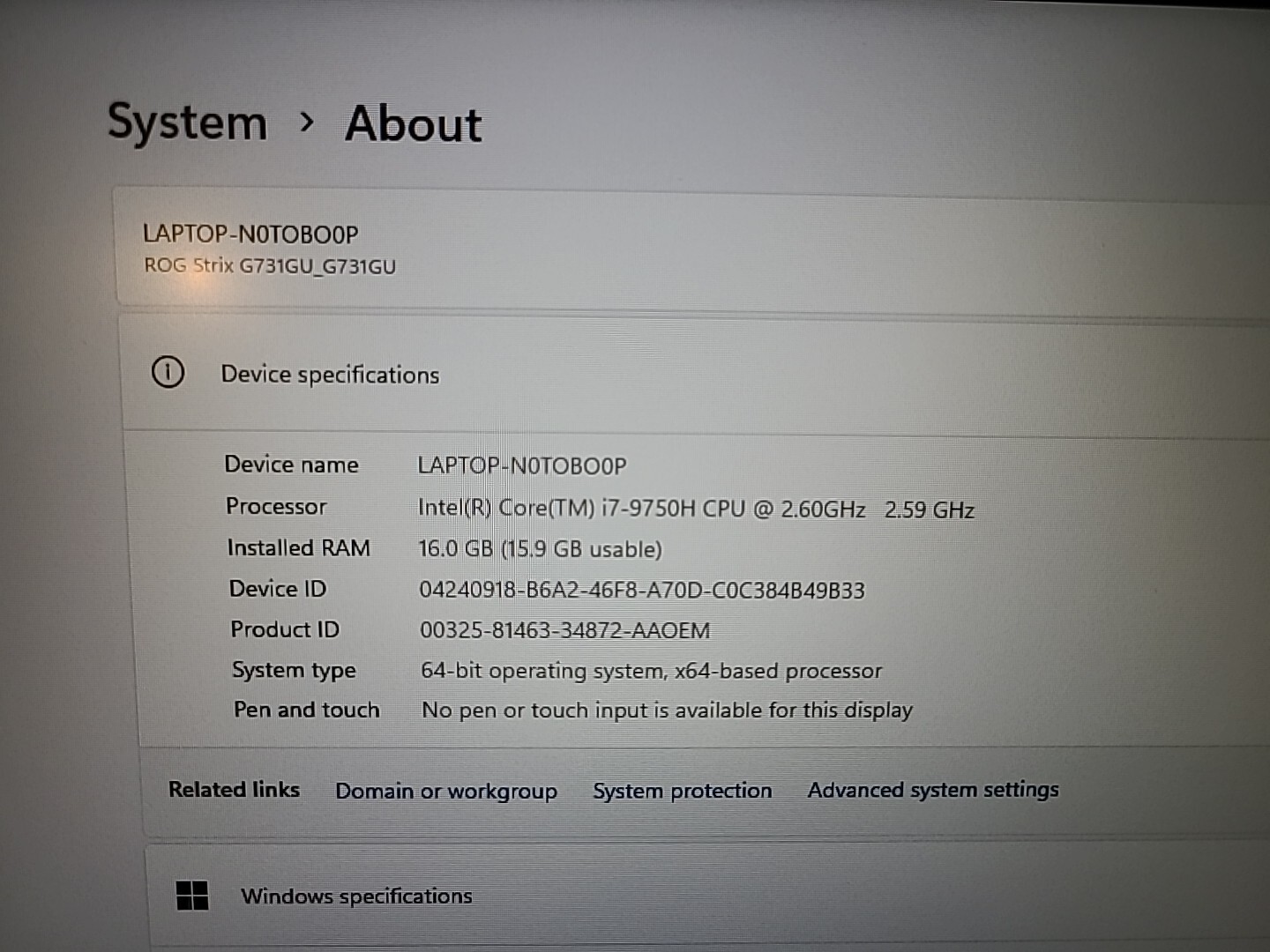Click the Pen and touch label
This screenshot has width=1270, height=952.
pos(306,710)
